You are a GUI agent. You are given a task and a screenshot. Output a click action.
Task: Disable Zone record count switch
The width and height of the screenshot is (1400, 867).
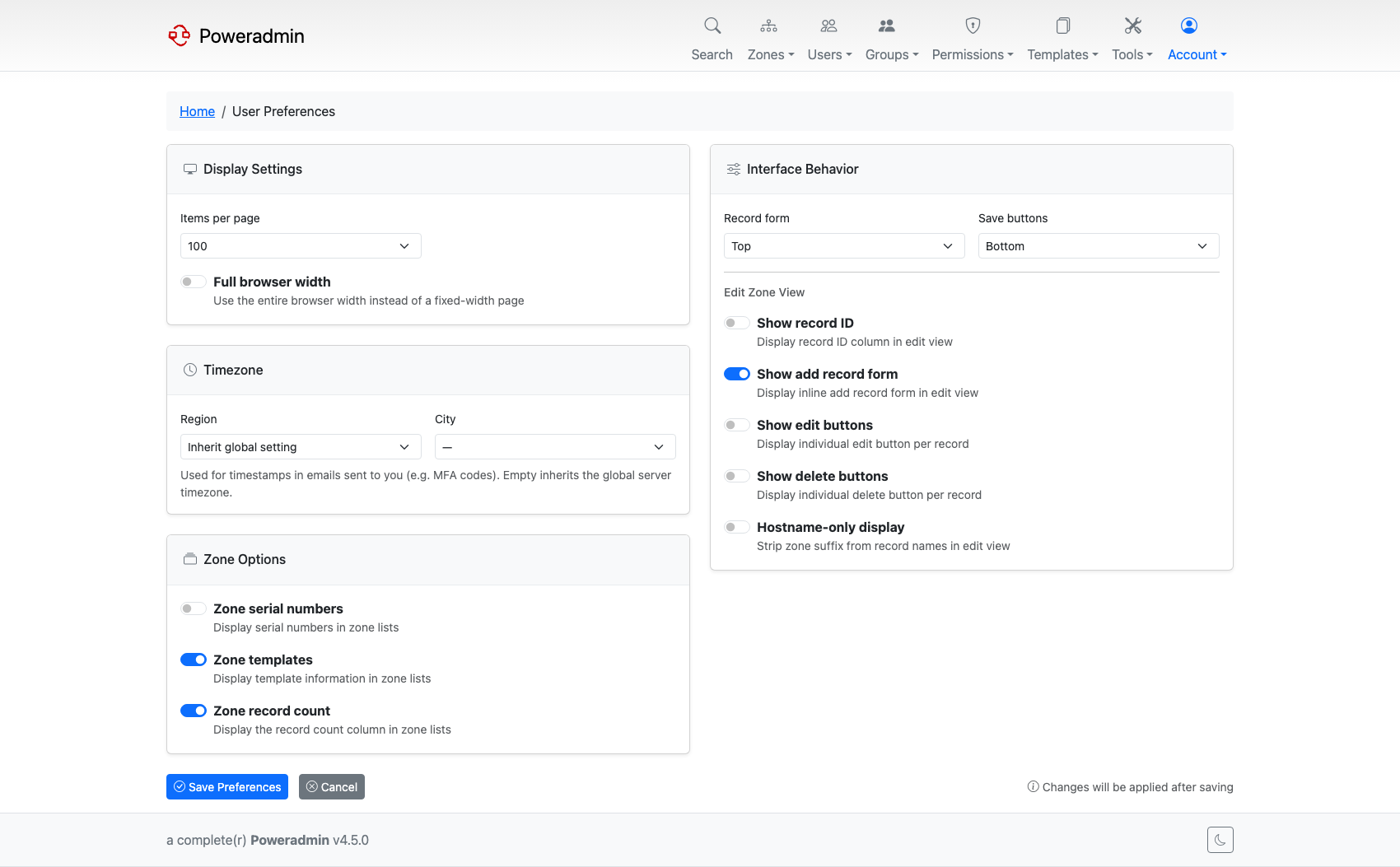point(194,711)
